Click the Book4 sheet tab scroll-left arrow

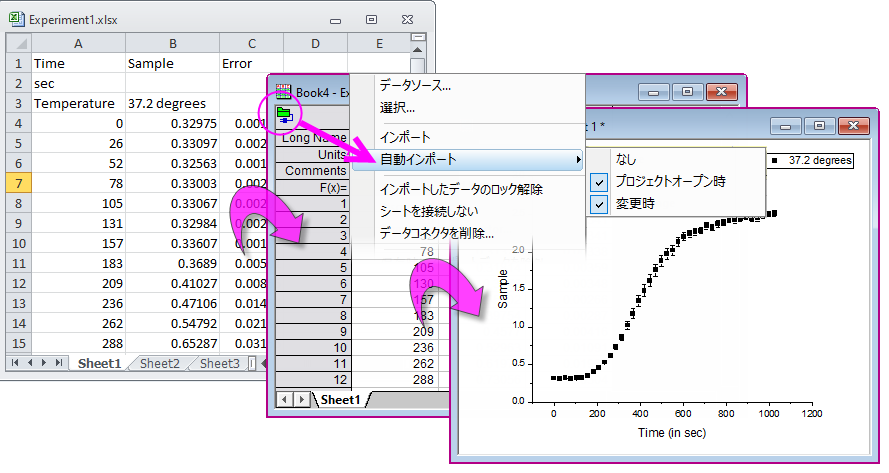coord(285,400)
